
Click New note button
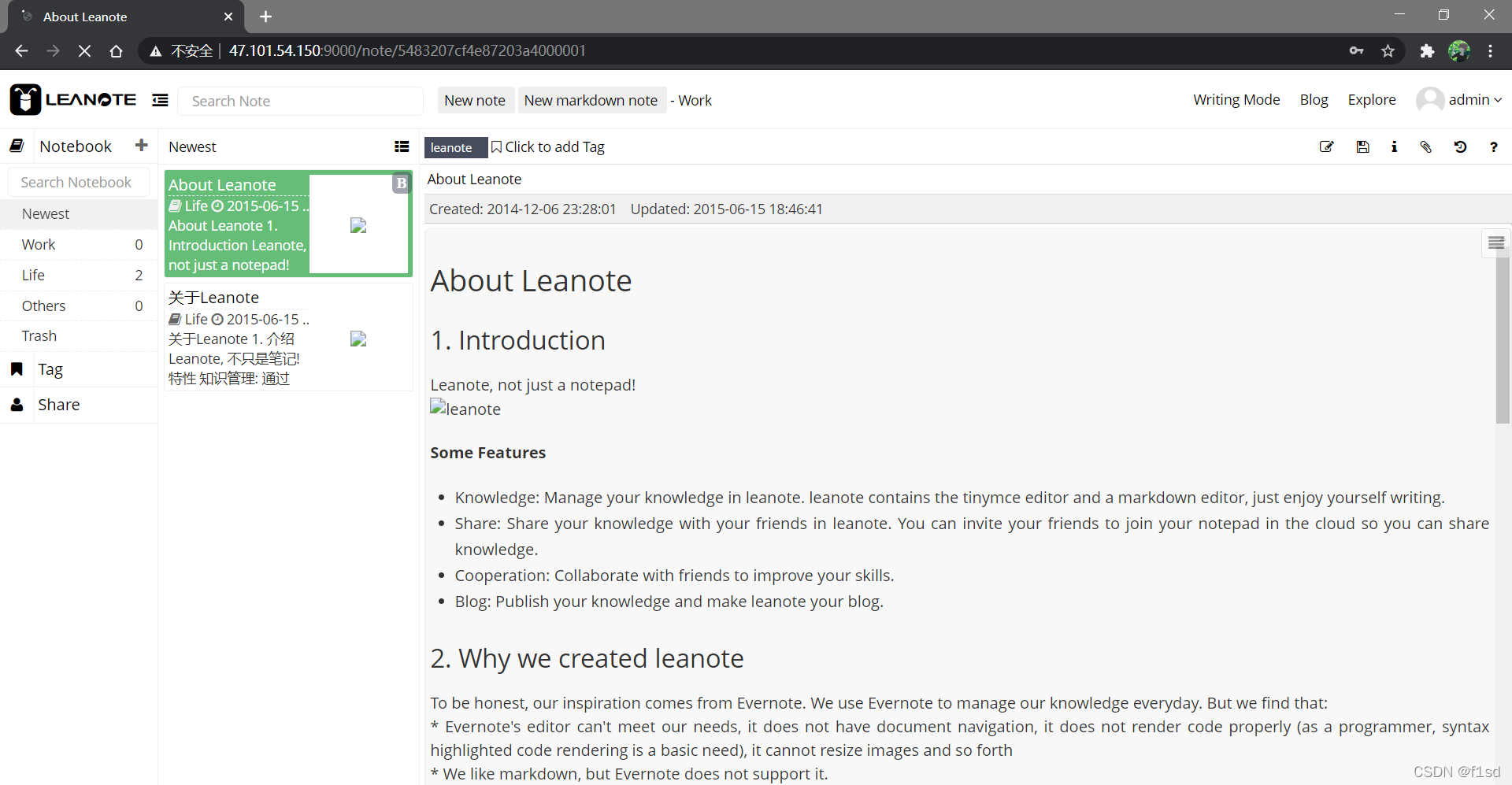[475, 100]
